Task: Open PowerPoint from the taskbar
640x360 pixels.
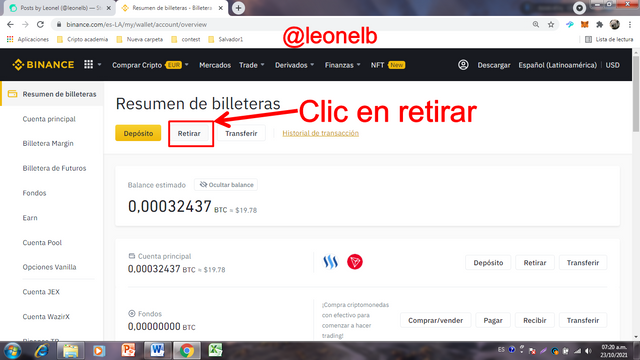Action: click(x=128, y=351)
